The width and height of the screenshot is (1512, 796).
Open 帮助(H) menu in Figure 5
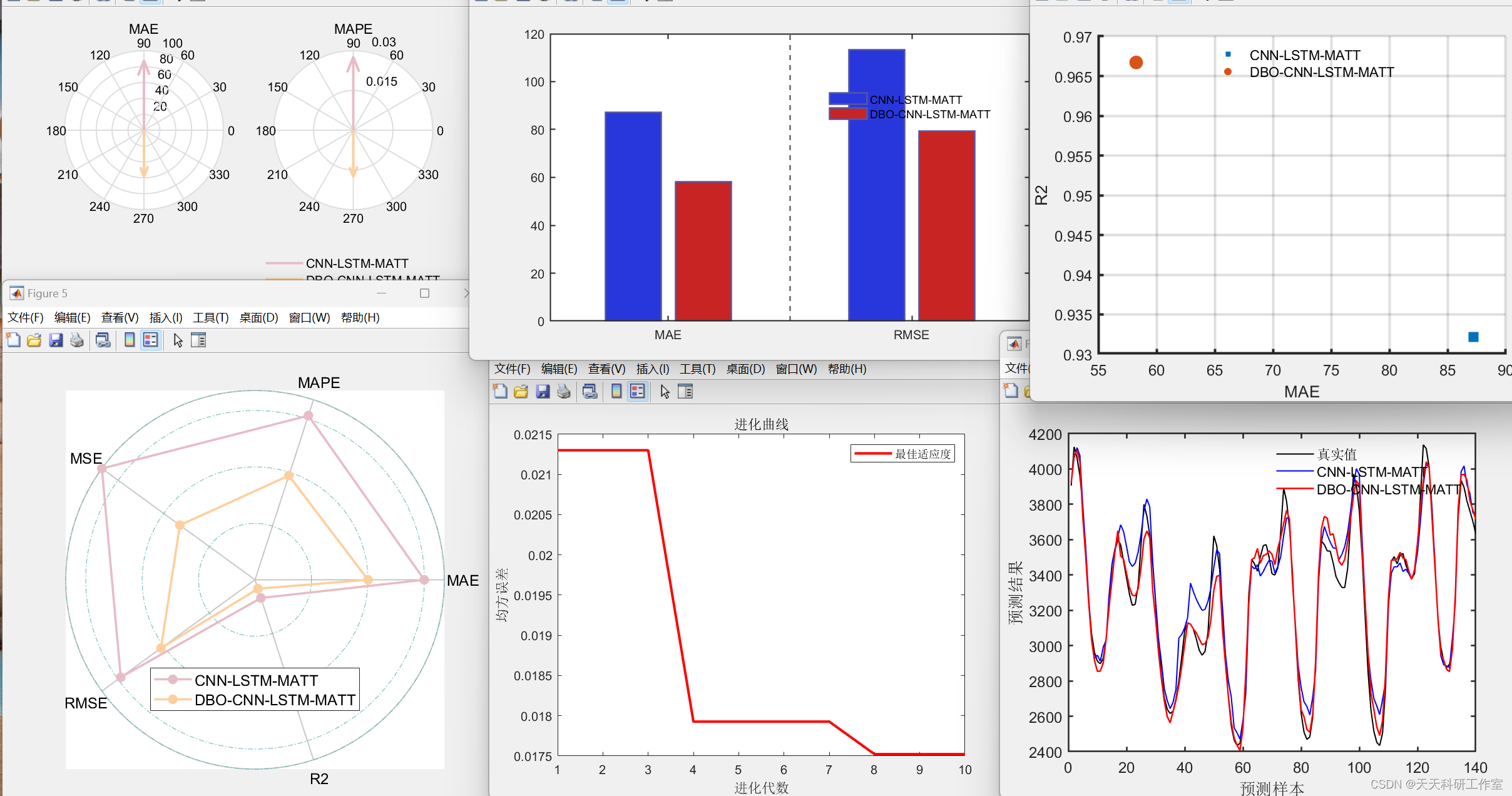point(360,317)
